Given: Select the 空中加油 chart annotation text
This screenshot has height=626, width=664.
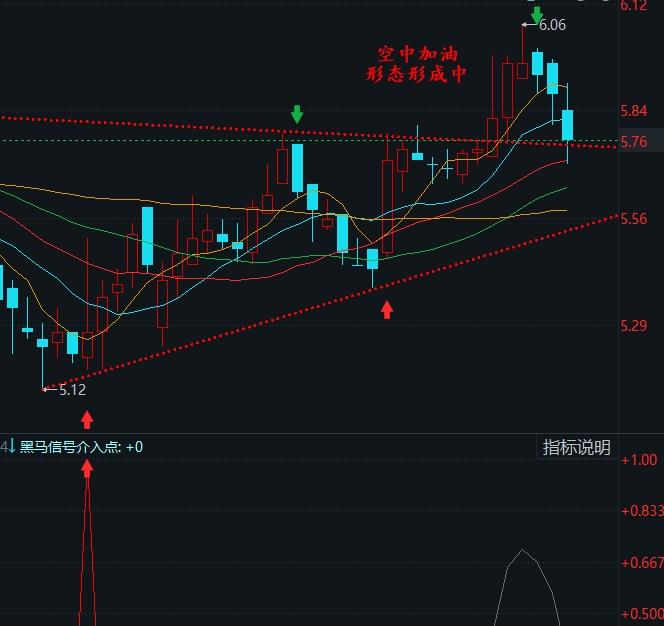Looking at the screenshot, I should pos(418,54).
